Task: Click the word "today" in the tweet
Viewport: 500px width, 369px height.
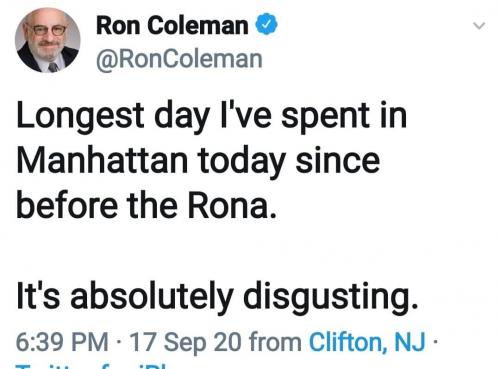Action: click(242, 161)
